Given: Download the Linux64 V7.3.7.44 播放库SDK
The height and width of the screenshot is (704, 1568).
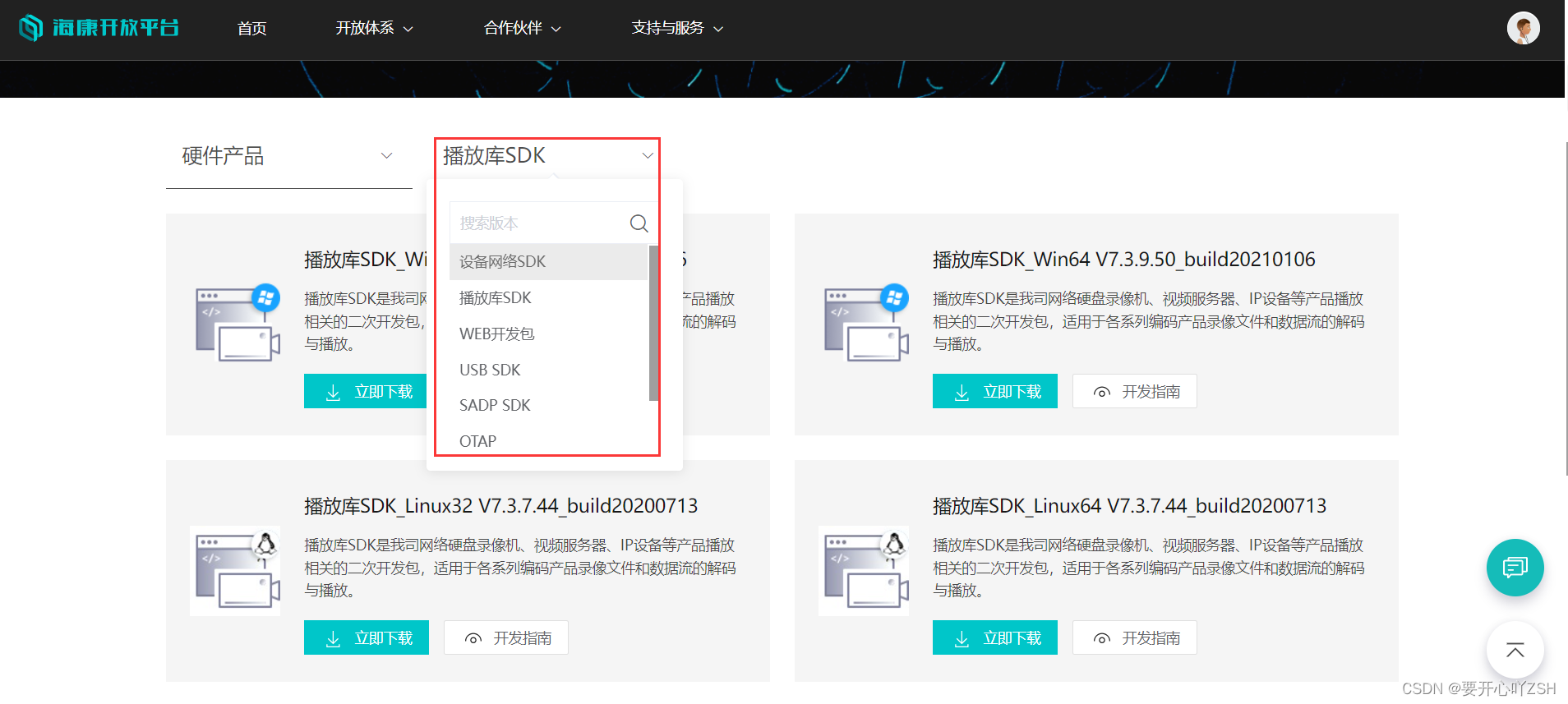Looking at the screenshot, I should (994, 637).
